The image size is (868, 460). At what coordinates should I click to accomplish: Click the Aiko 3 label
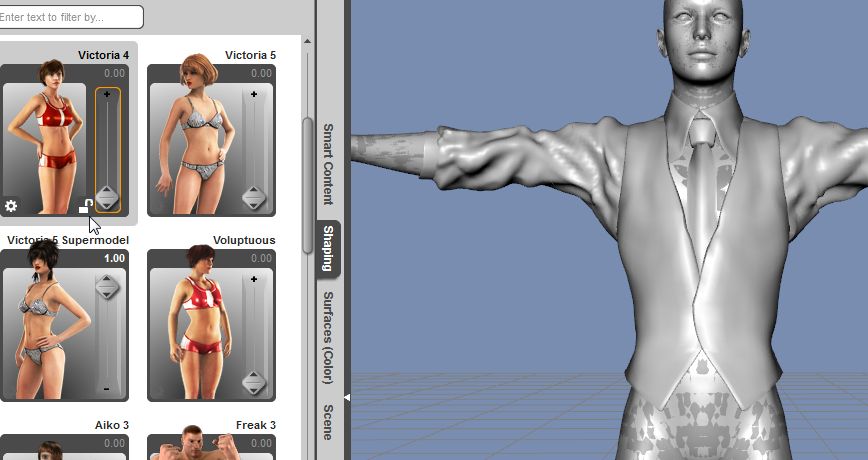pyautogui.click(x=112, y=425)
